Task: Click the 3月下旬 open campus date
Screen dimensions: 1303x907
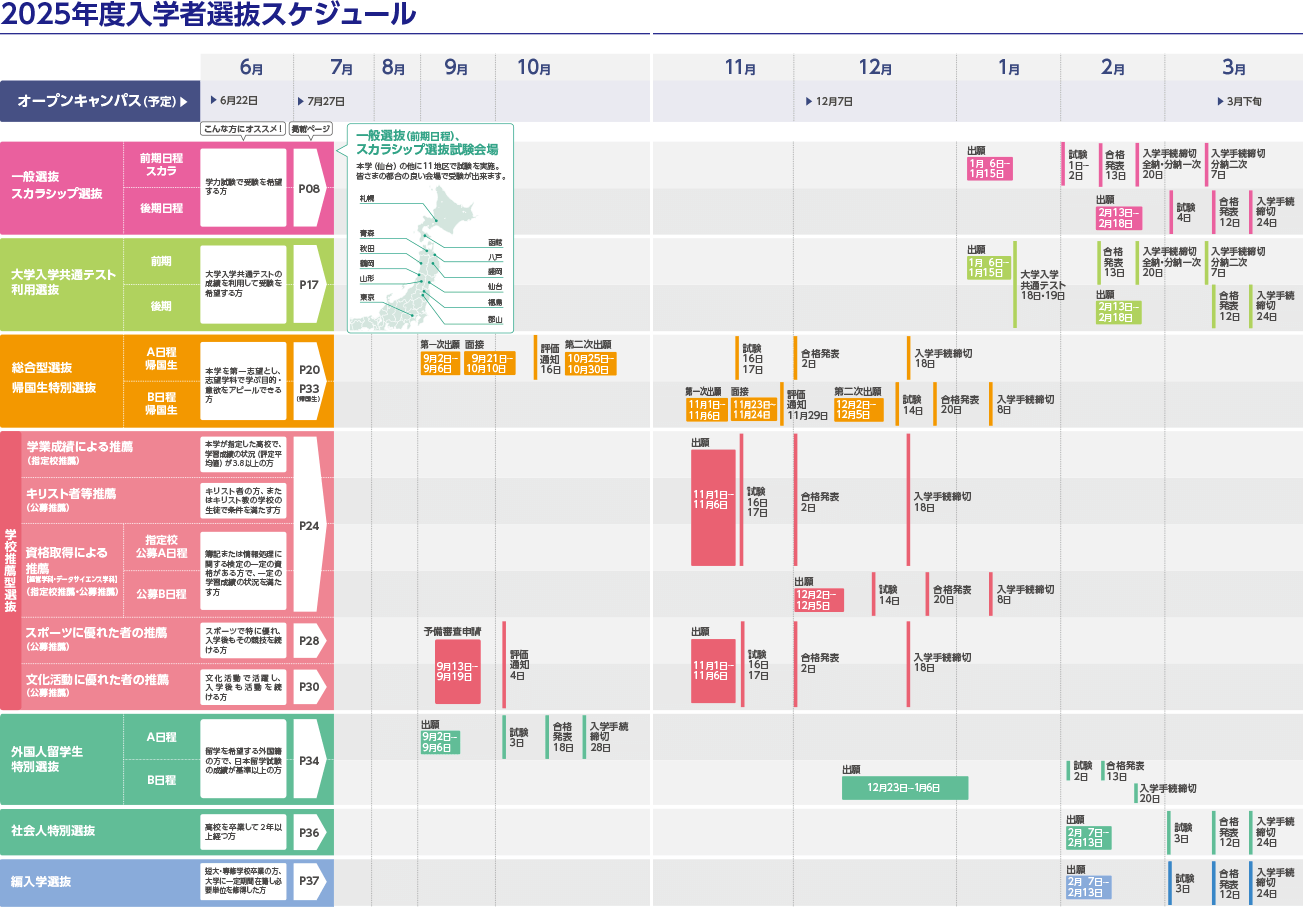Action: [1240, 101]
